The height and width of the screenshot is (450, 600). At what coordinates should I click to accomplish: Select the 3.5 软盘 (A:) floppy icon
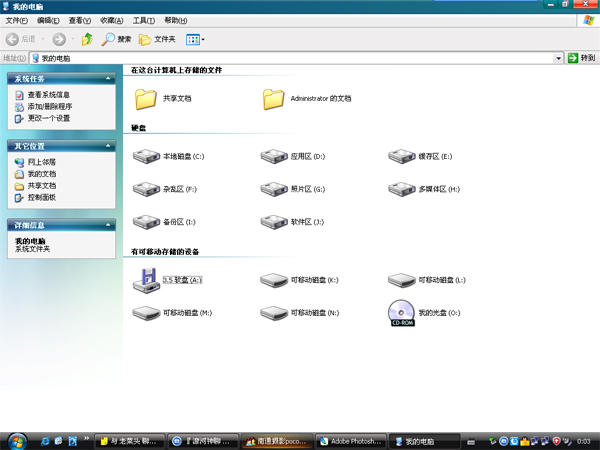click(x=146, y=281)
